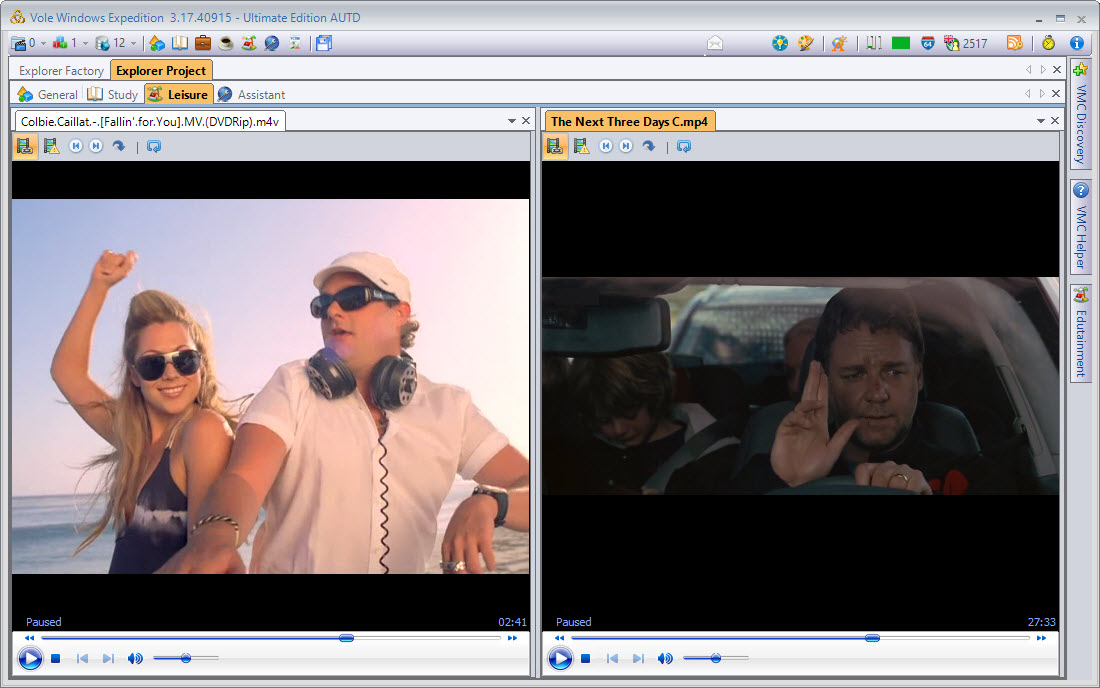The width and height of the screenshot is (1100, 688).
Task: Play the Colbie Caillat video
Action: (x=30, y=658)
